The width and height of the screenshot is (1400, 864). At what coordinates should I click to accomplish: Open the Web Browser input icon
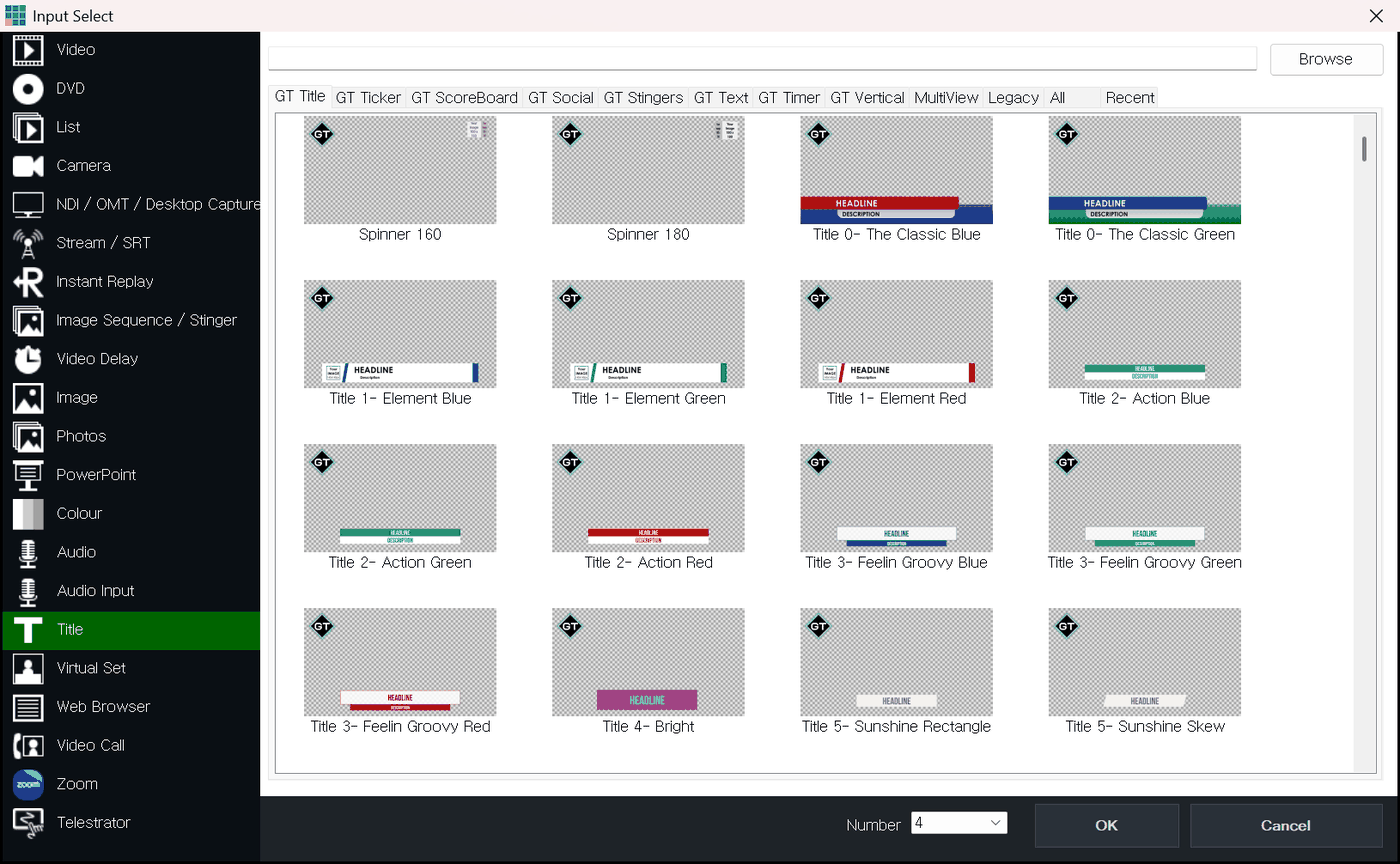coord(28,707)
